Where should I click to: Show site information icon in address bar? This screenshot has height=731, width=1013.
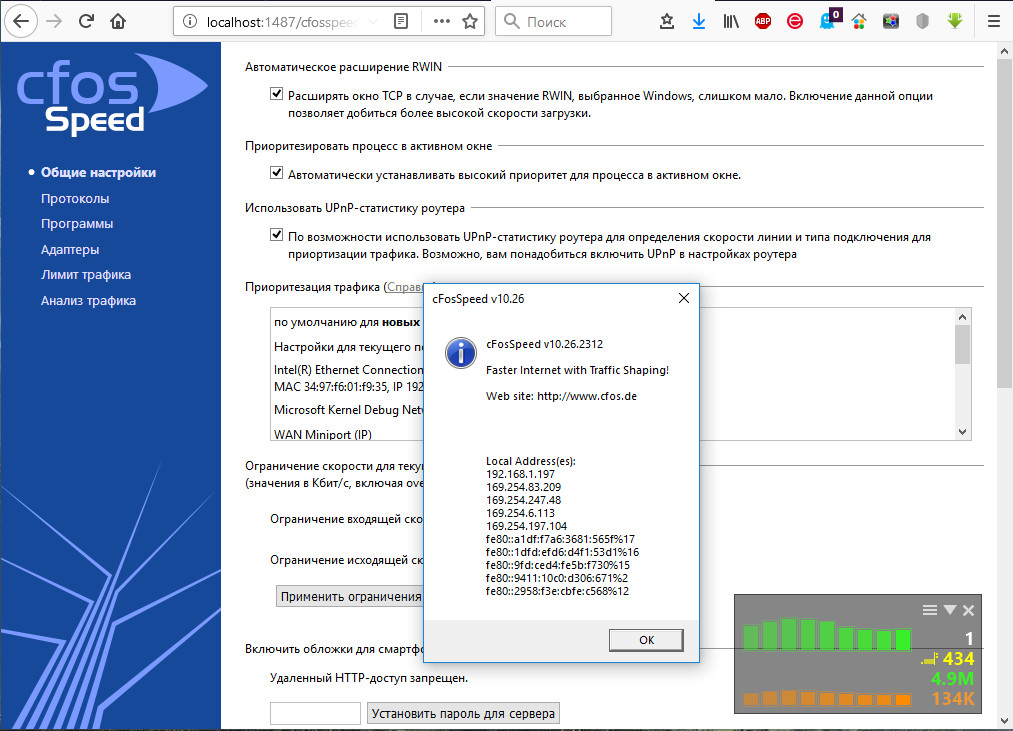(190, 21)
